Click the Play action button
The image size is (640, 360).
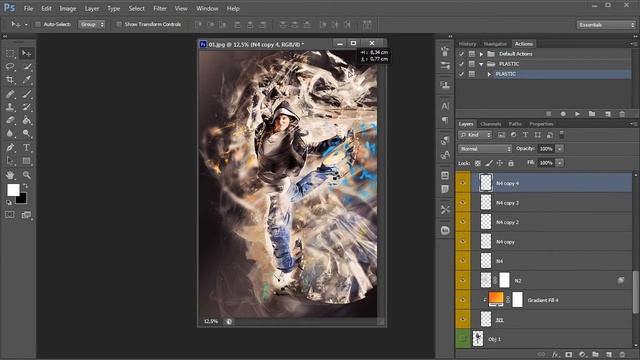pos(577,114)
